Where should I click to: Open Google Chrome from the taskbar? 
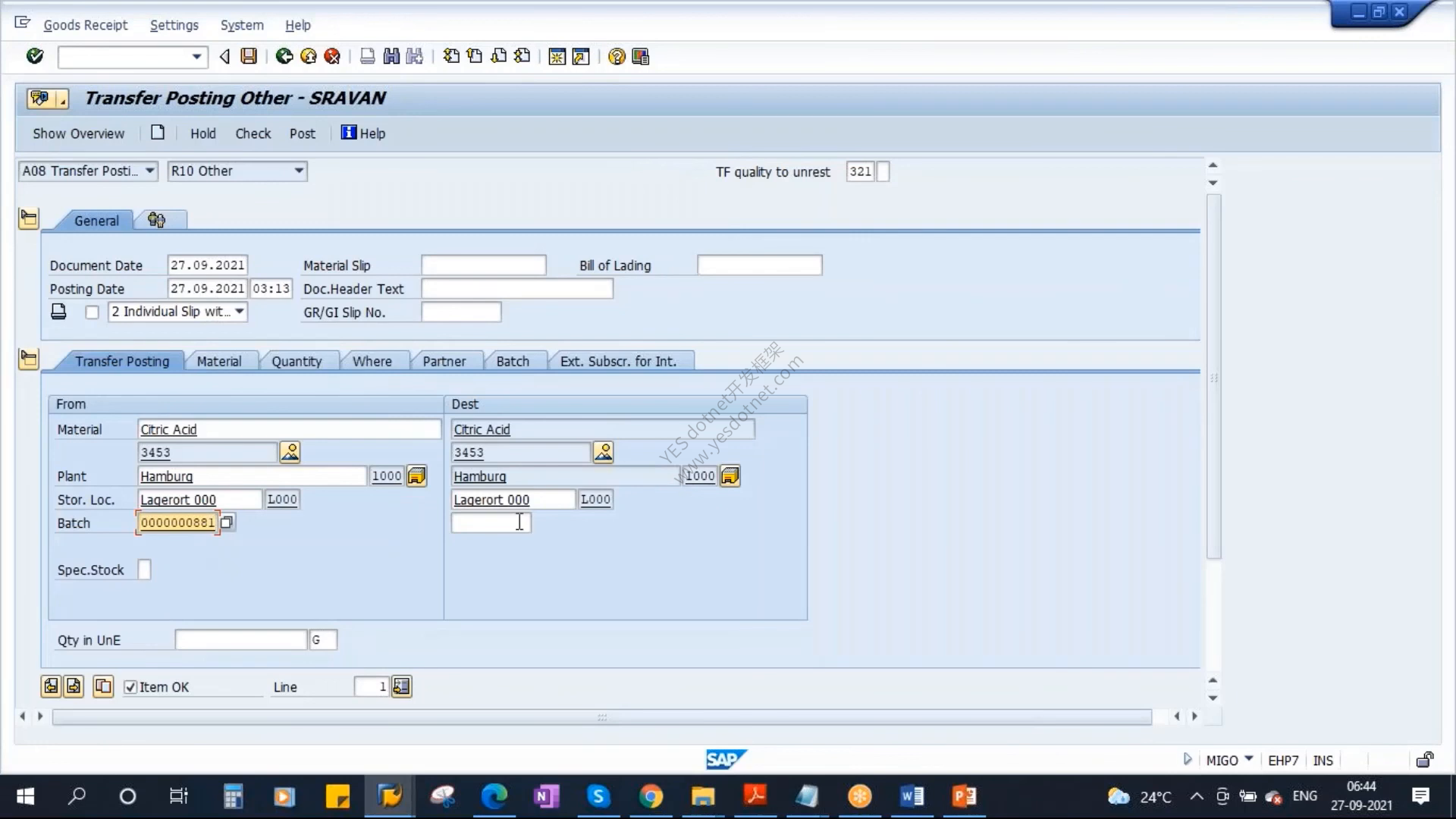point(651,796)
